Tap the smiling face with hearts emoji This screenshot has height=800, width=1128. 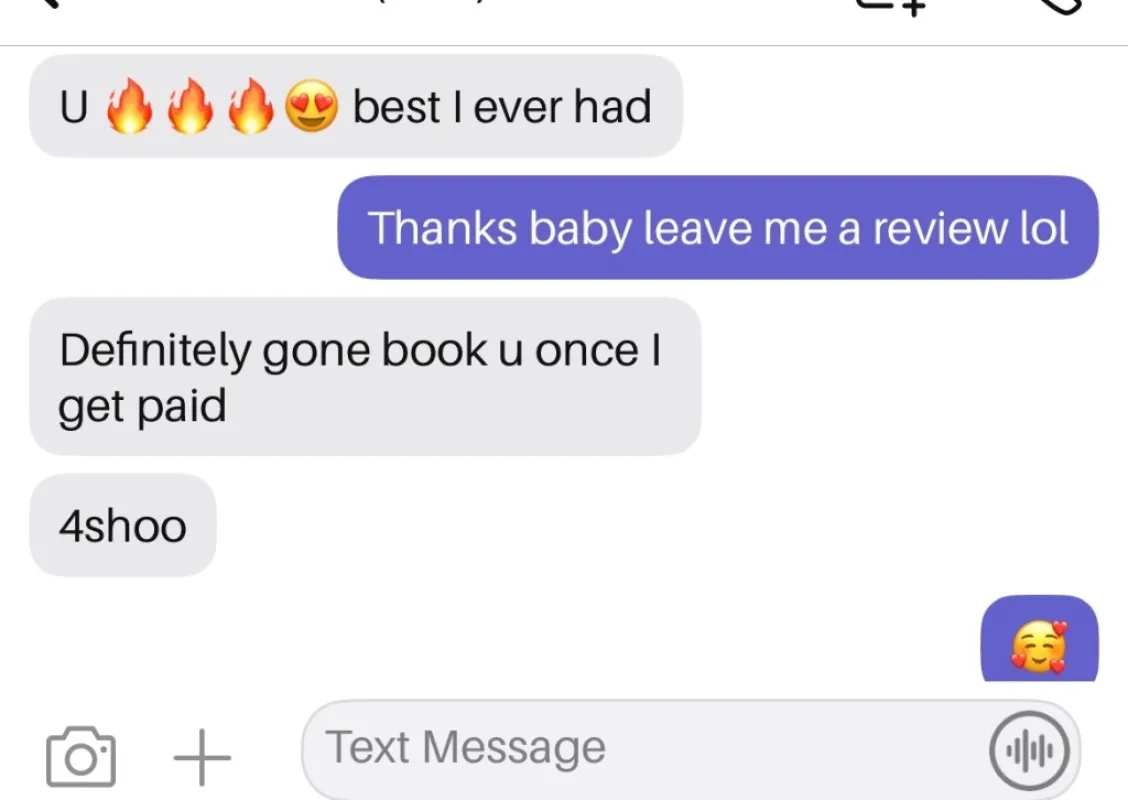click(1039, 646)
